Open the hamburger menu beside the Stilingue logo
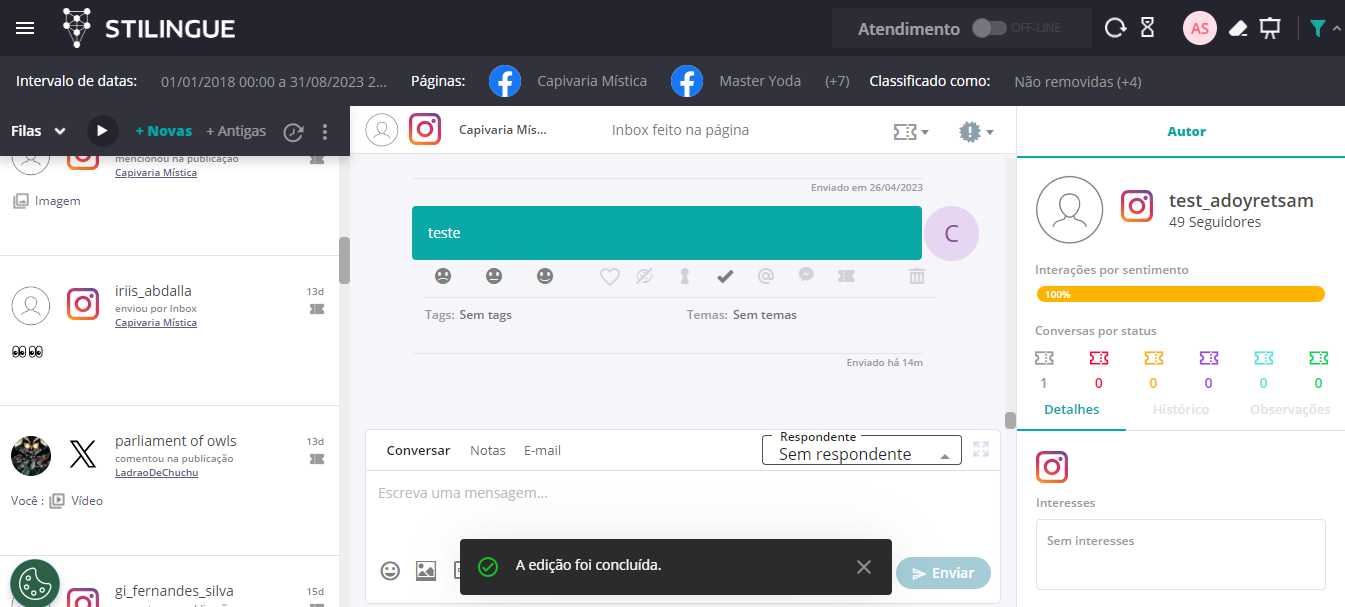The image size is (1345, 607). 25,28
